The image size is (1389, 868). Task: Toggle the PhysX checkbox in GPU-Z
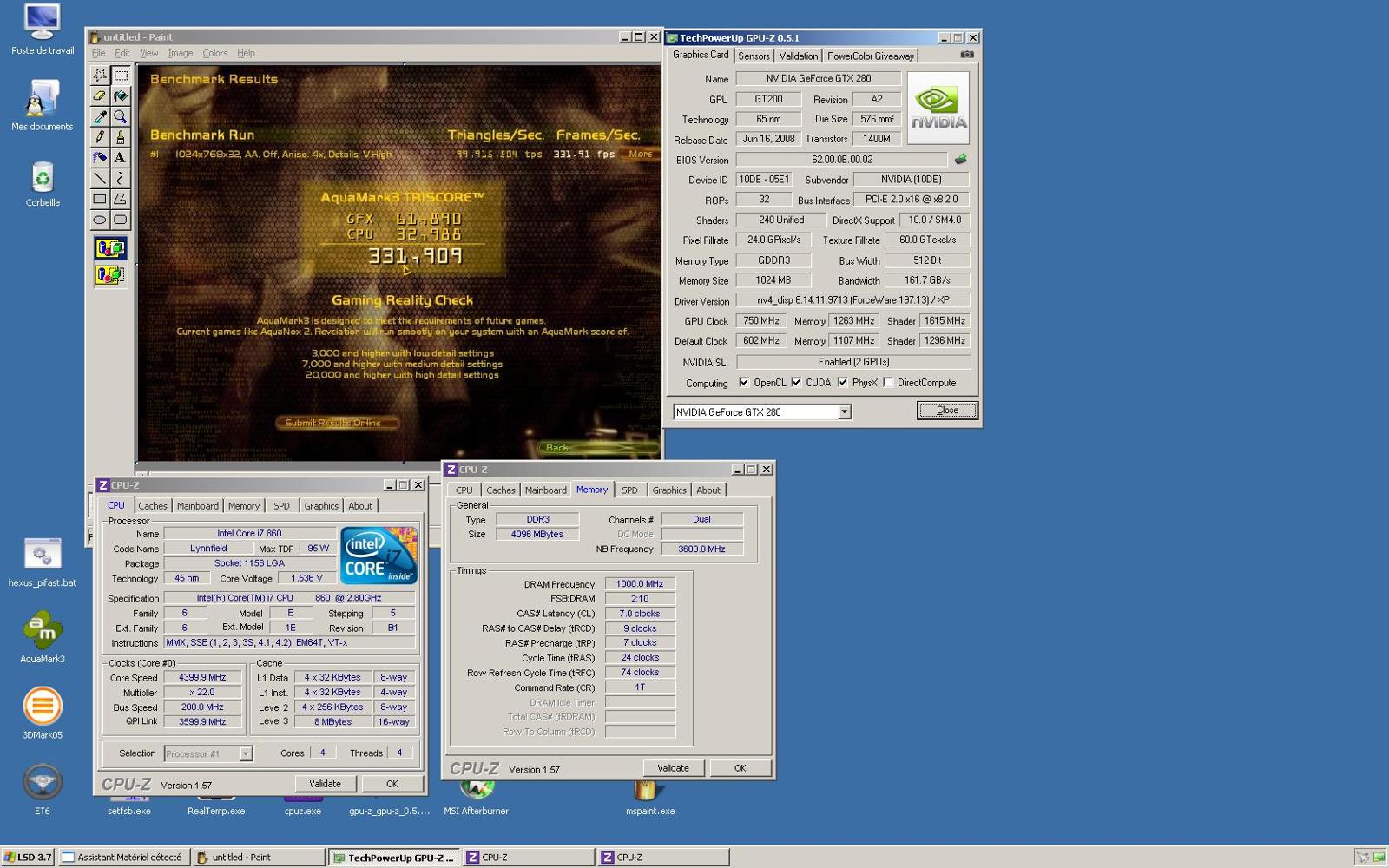tap(842, 383)
